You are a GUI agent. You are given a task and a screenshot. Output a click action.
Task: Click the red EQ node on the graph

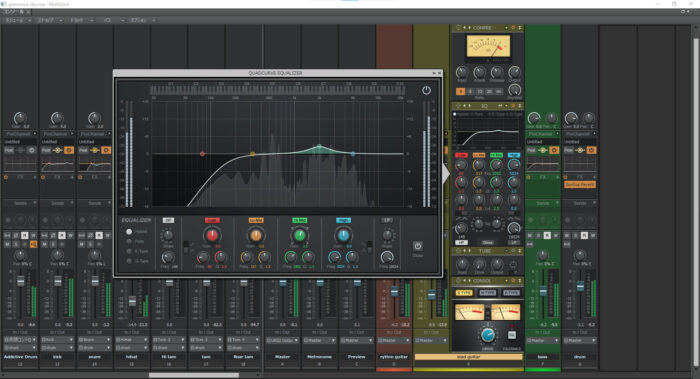click(x=202, y=154)
